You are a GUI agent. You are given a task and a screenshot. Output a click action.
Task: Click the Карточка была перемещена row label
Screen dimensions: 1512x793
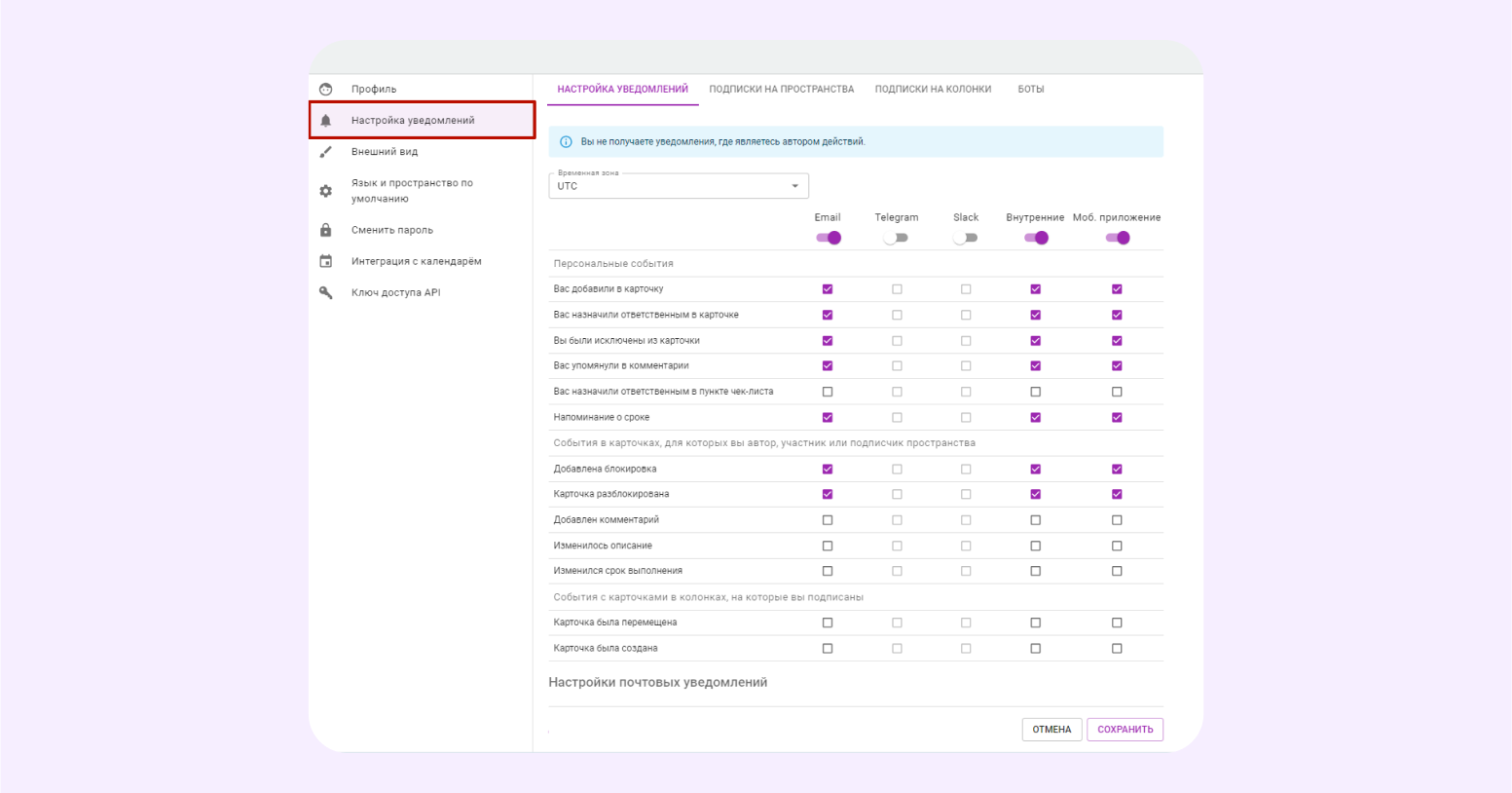tap(615, 623)
